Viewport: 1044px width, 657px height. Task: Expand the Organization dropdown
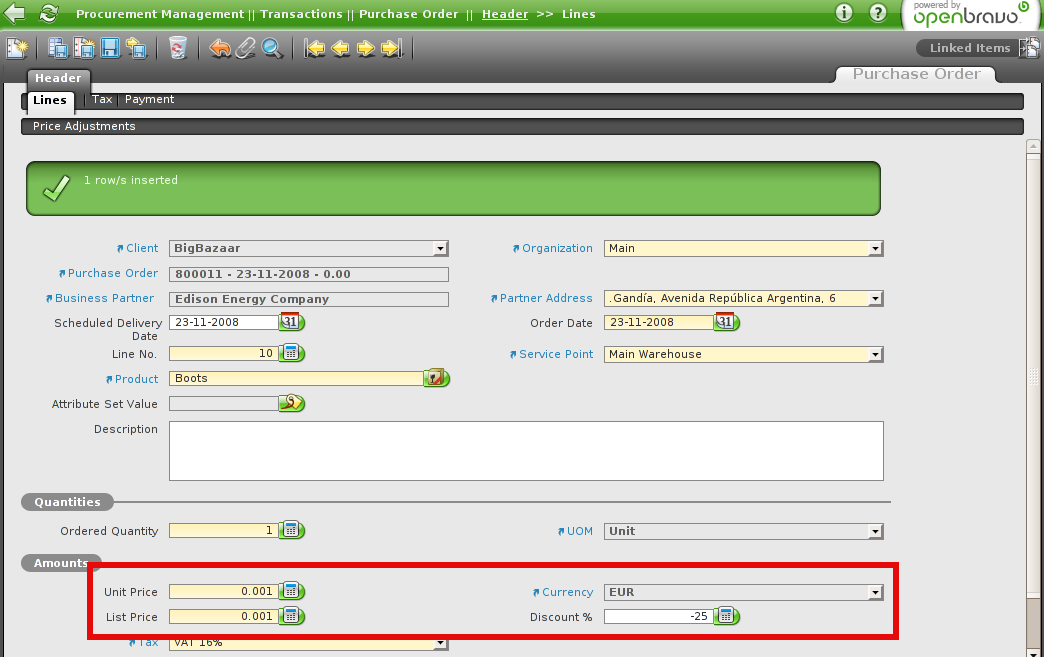point(875,249)
